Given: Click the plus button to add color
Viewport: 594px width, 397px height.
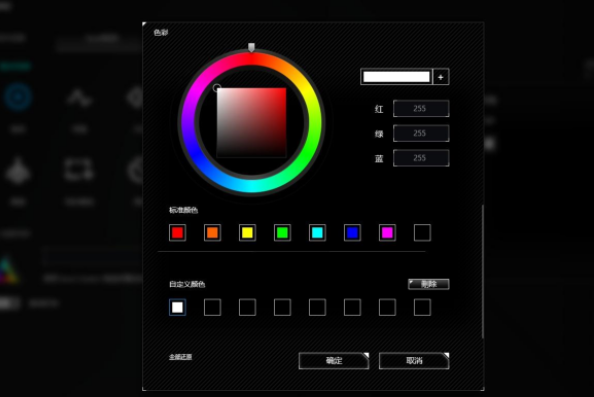Looking at the screenshot, I should pyautogui.click(x=441, y=77).
